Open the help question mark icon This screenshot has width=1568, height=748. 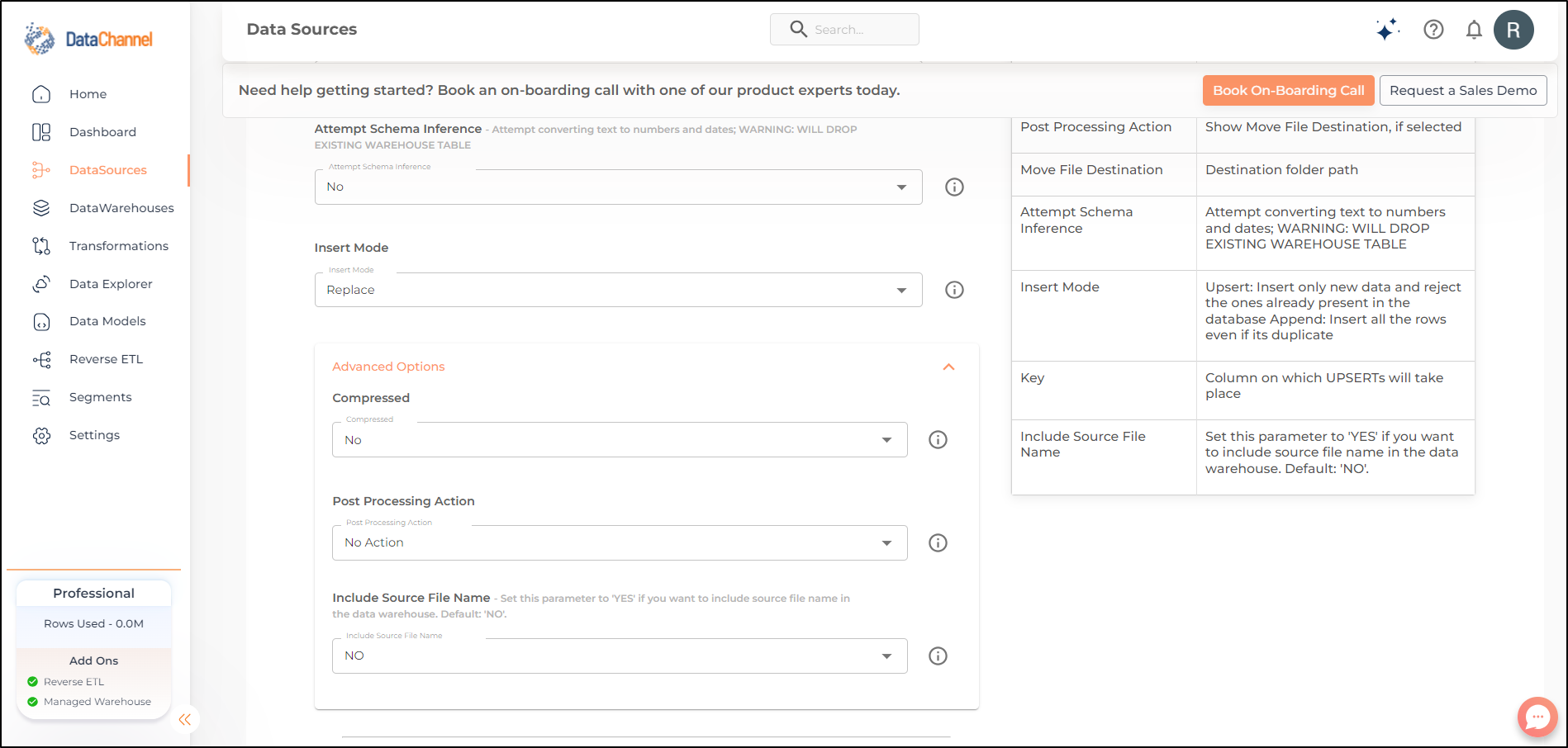pyautogui.click(x=1433, y=30)
